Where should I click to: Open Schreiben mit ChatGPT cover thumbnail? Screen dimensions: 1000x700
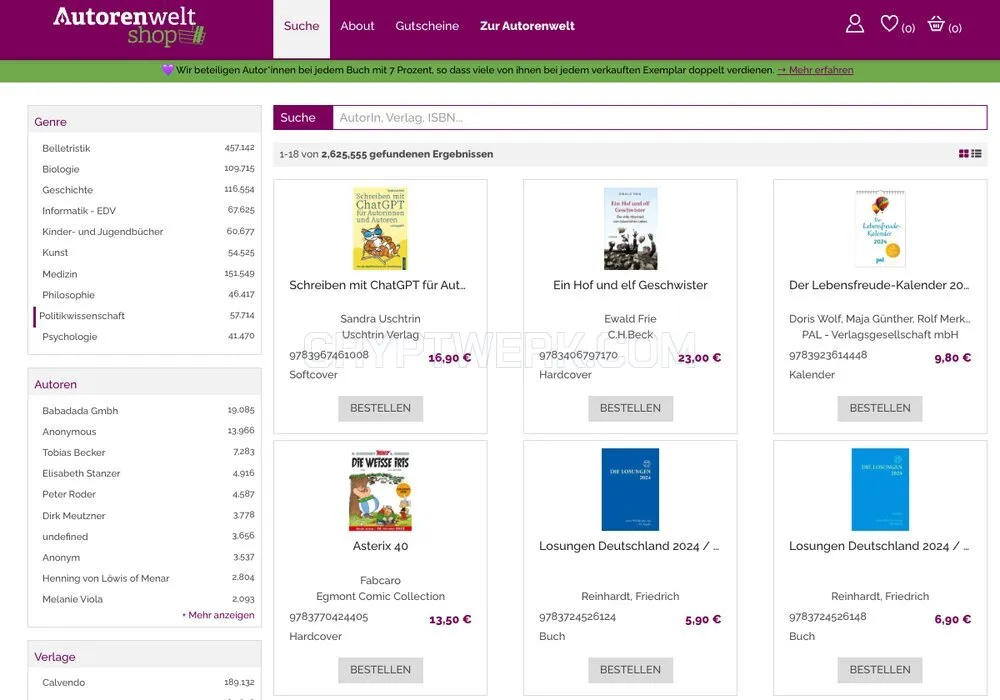pos(380,228)
